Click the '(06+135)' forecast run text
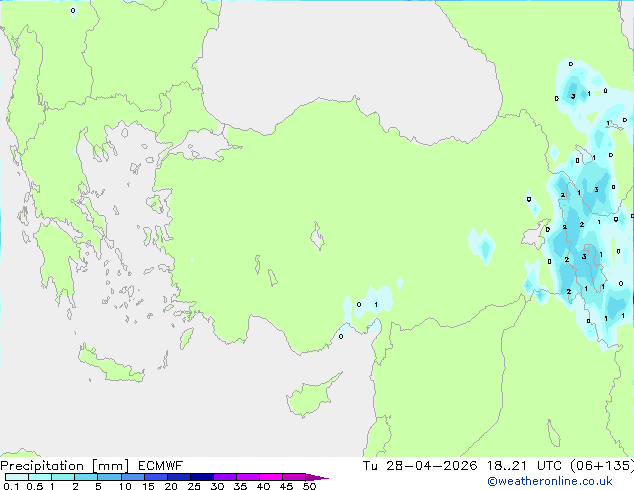This screenshot has height=490, width=634. 602,466
